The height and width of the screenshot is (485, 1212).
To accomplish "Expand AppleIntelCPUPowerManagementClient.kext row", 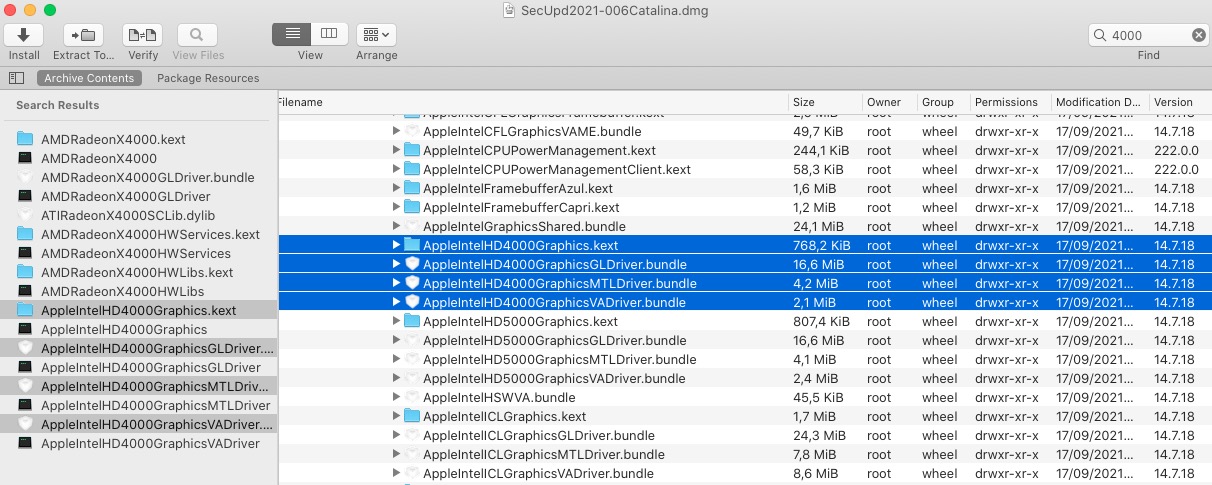I will point(396,169).
